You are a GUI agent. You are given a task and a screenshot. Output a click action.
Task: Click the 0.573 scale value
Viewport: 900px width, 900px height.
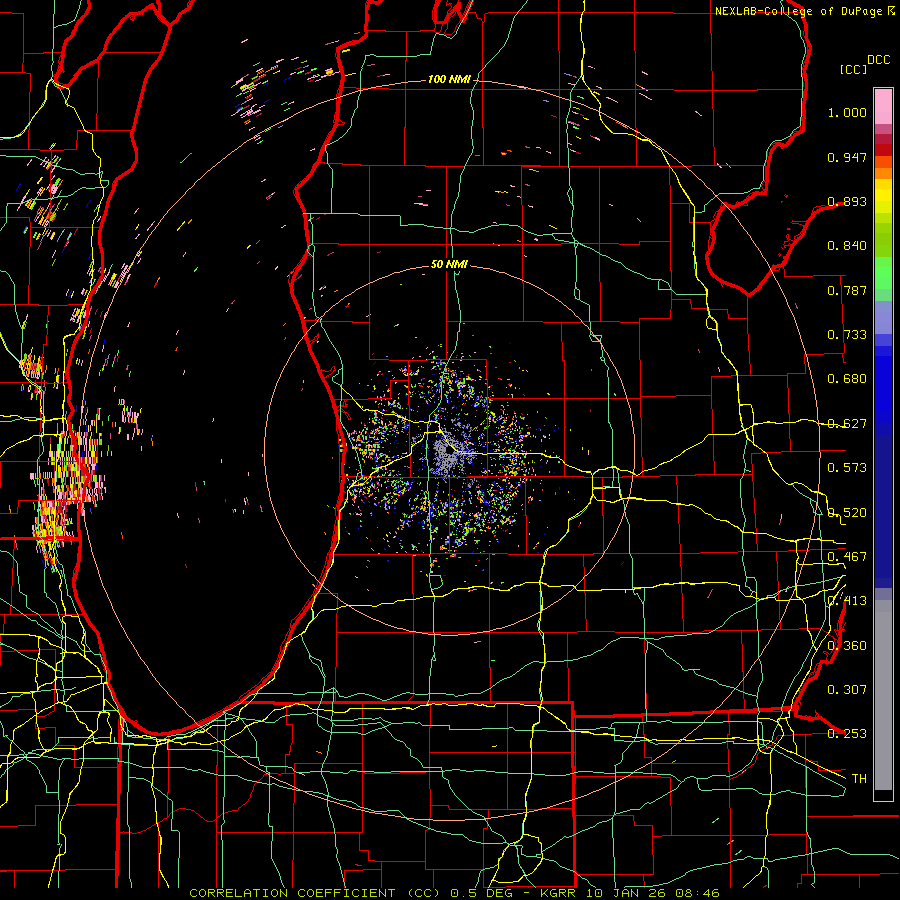click(x=847, y=468)
